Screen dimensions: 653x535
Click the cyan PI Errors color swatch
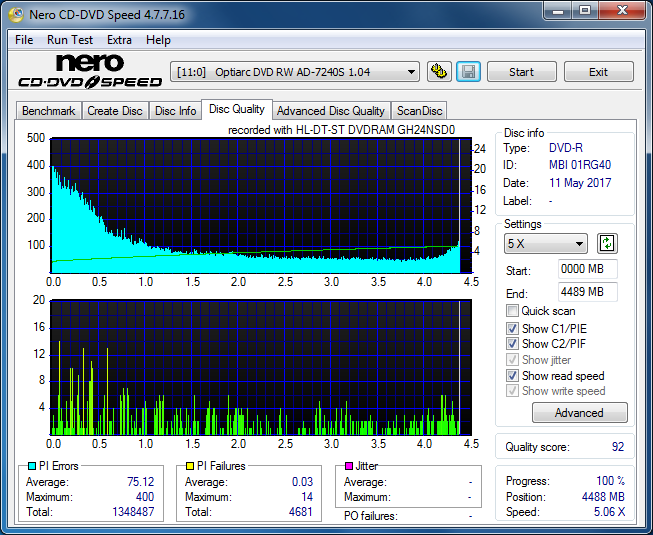(32, 466)
